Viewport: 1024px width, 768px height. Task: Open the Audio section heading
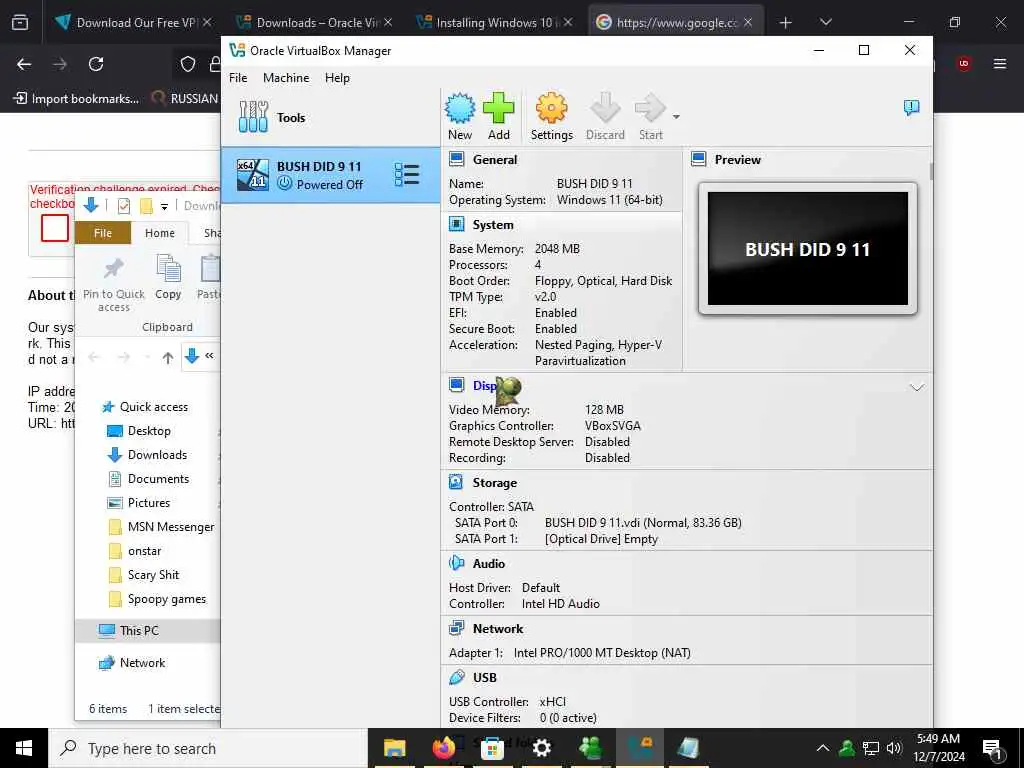click(x=488, y=564)
